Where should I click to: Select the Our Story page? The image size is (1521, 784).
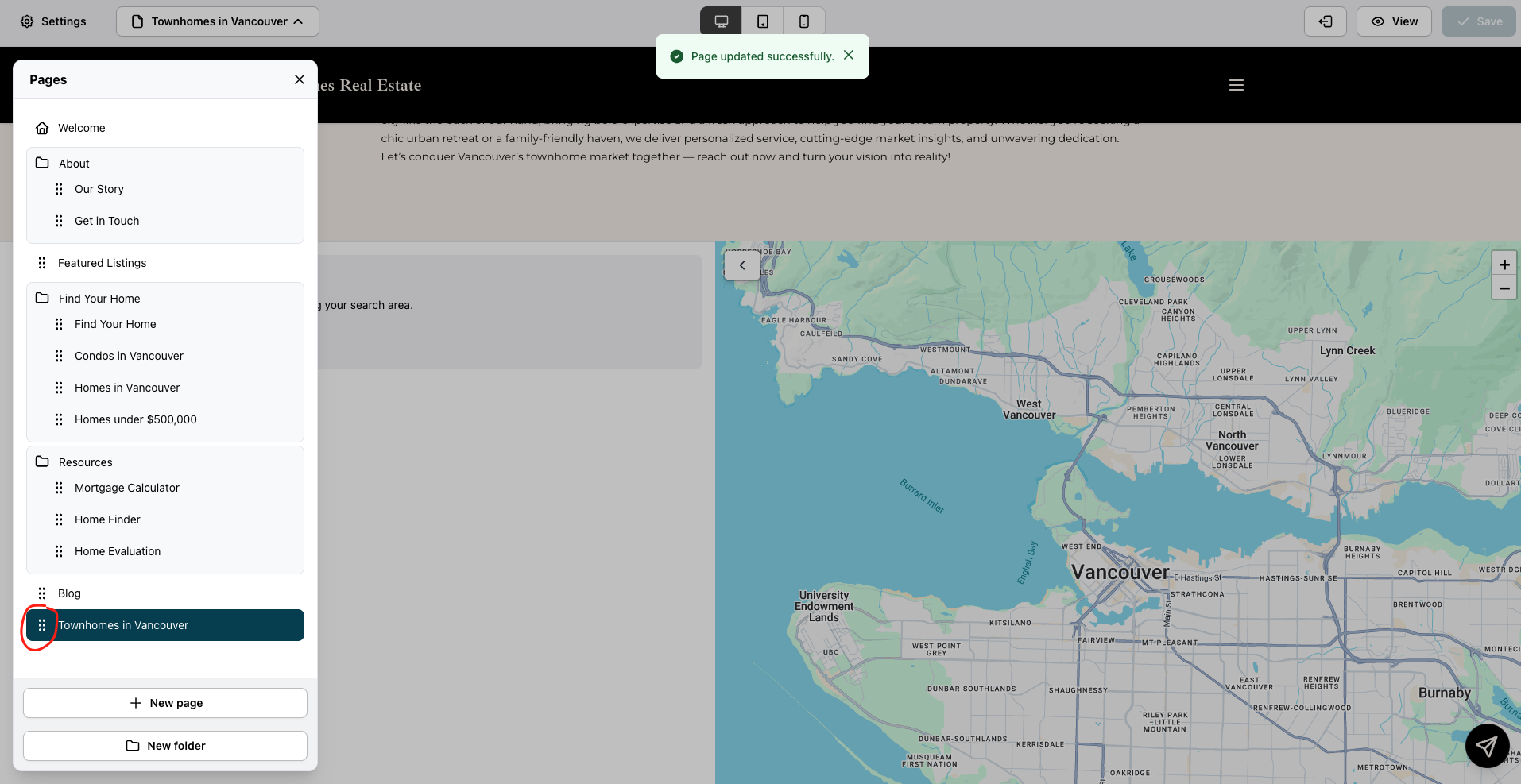[x=99, y=189]
